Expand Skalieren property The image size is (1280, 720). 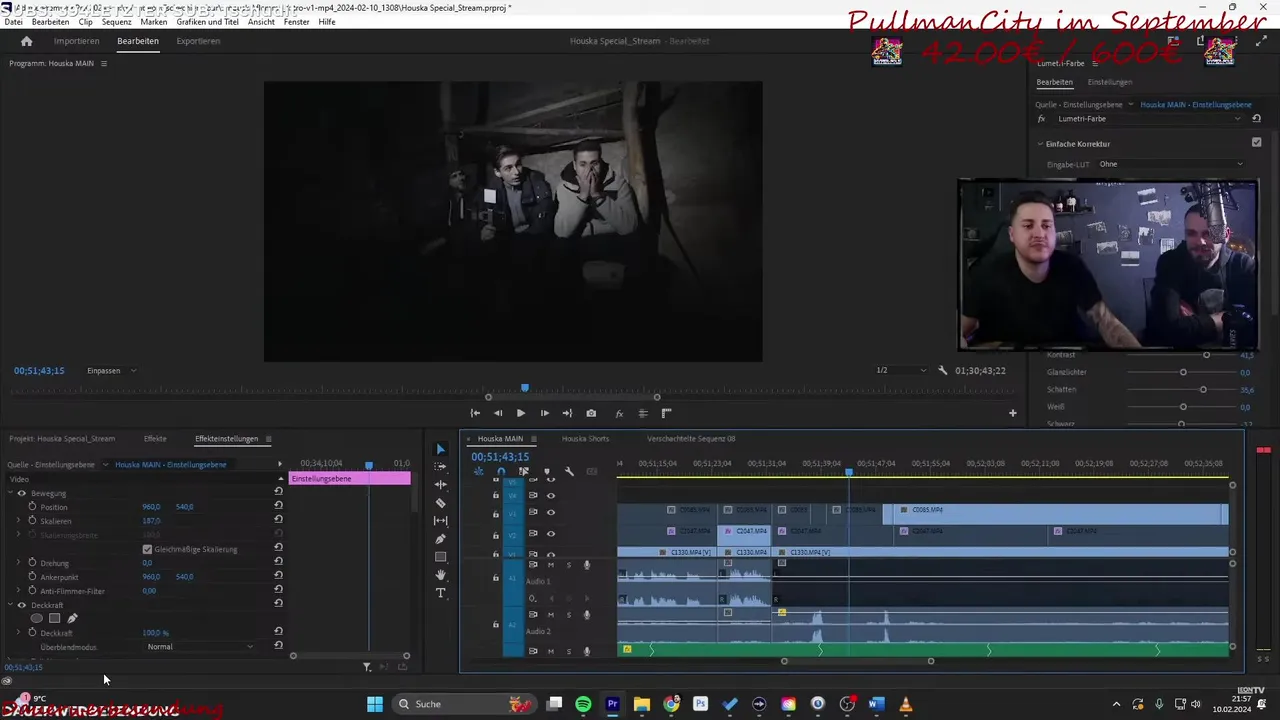[18, 521]
